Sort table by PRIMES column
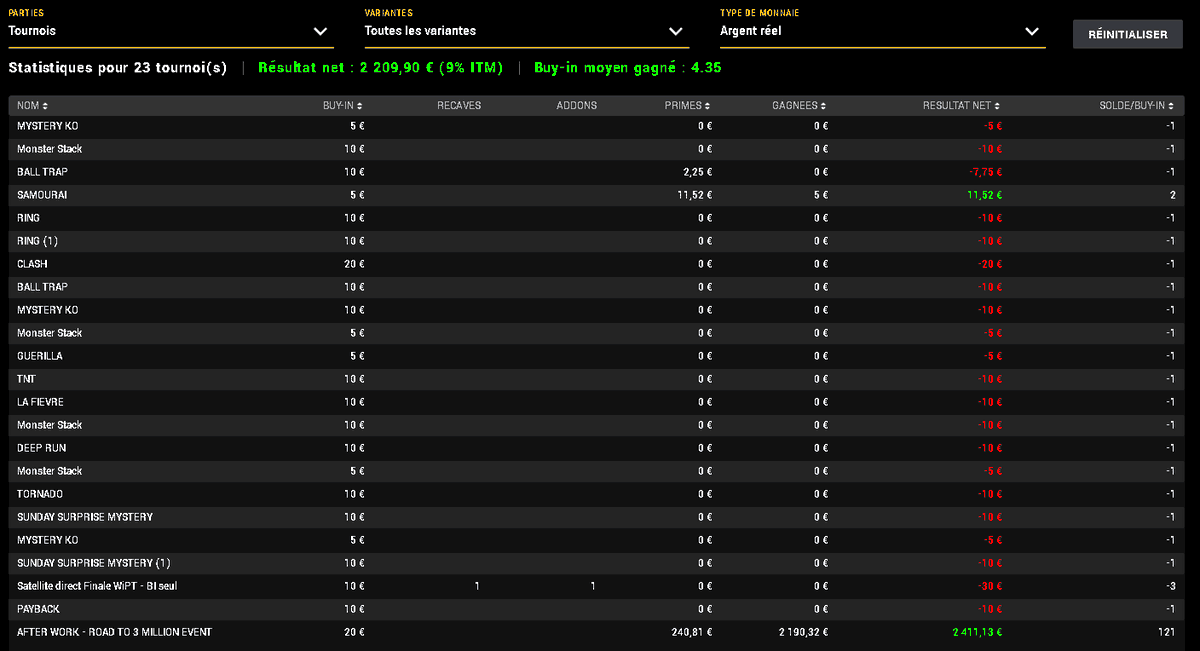Screen dimensions: 1200x651 [x=688, y=105]
